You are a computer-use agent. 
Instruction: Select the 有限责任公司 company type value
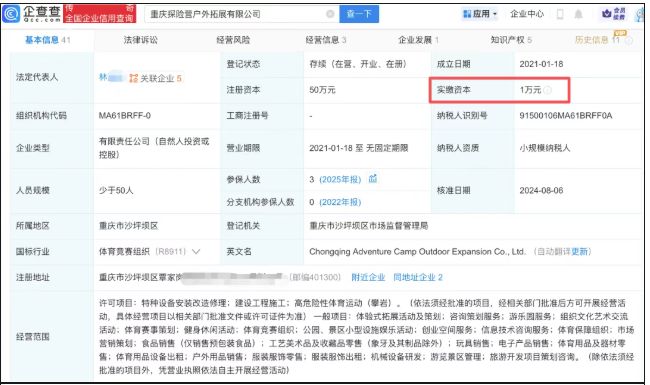pyautogui.click(x=154, y=148)
